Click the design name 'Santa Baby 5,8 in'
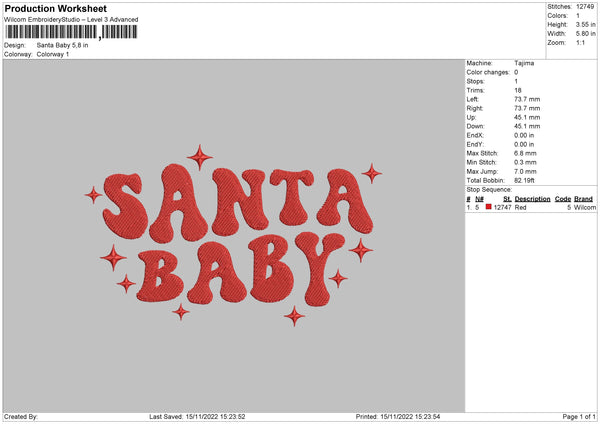Viewport: 600px width, 424px height. tap(62, 45)
